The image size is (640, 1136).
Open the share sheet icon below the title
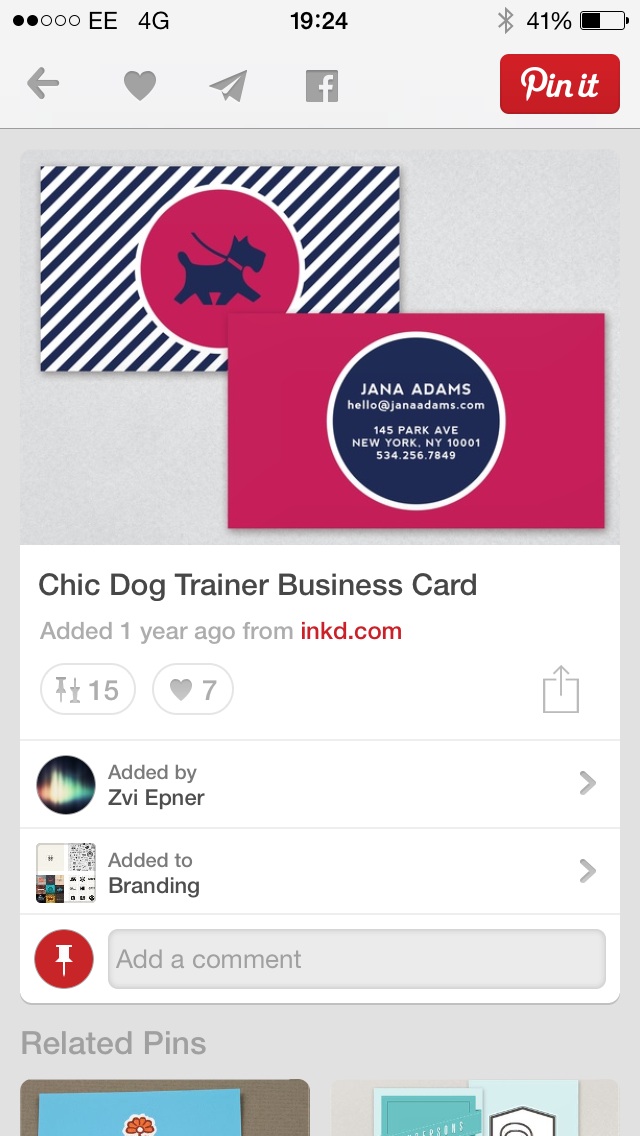click(x=561, y=689)
